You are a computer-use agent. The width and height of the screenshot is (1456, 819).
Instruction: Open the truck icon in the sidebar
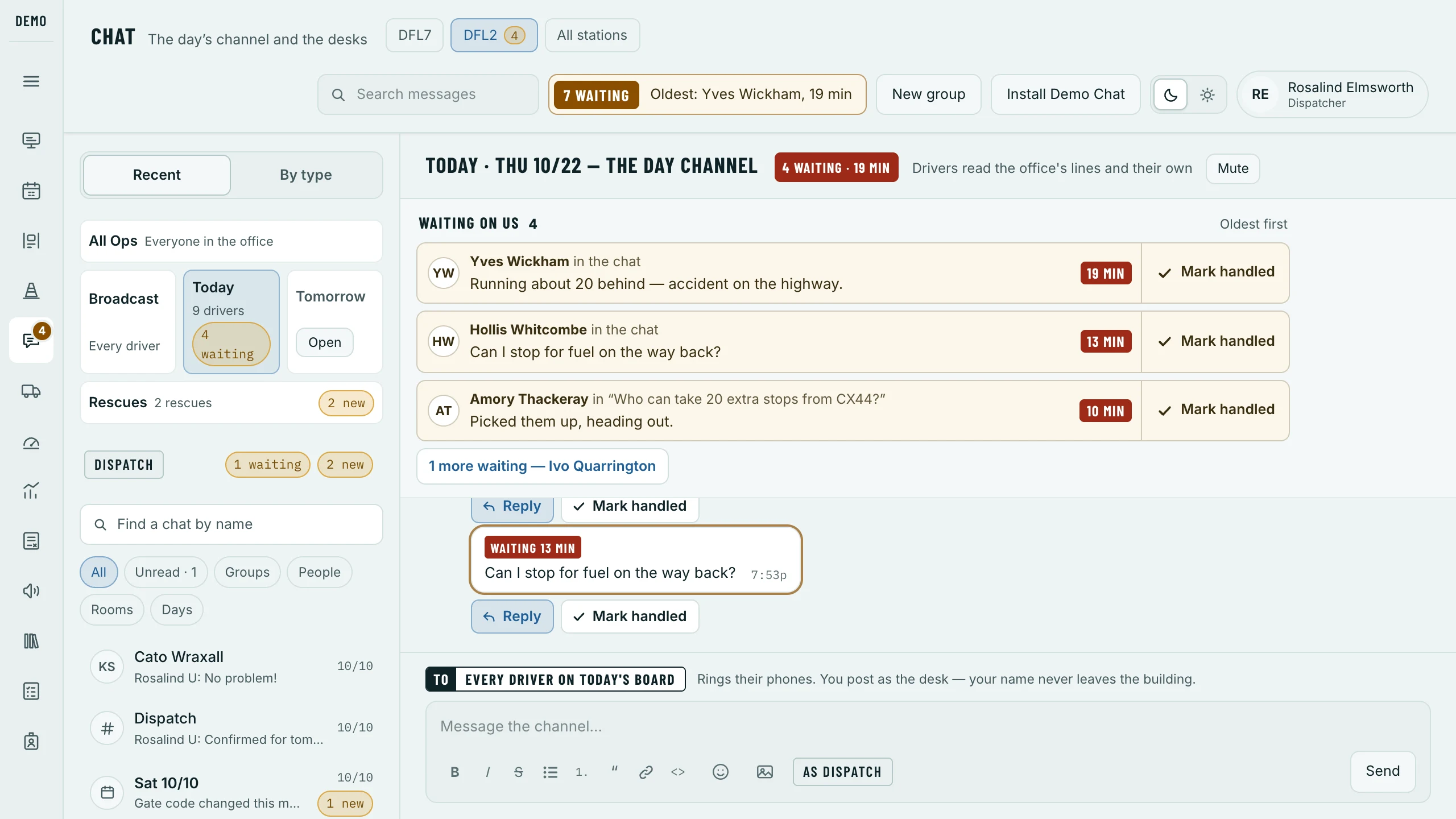31,391
